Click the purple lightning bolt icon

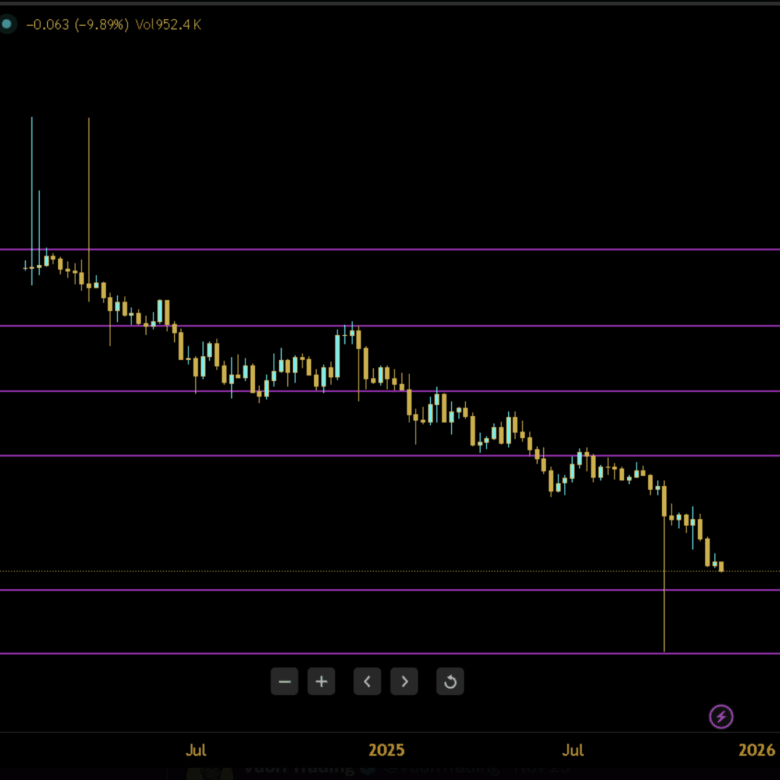click(721, 716)
